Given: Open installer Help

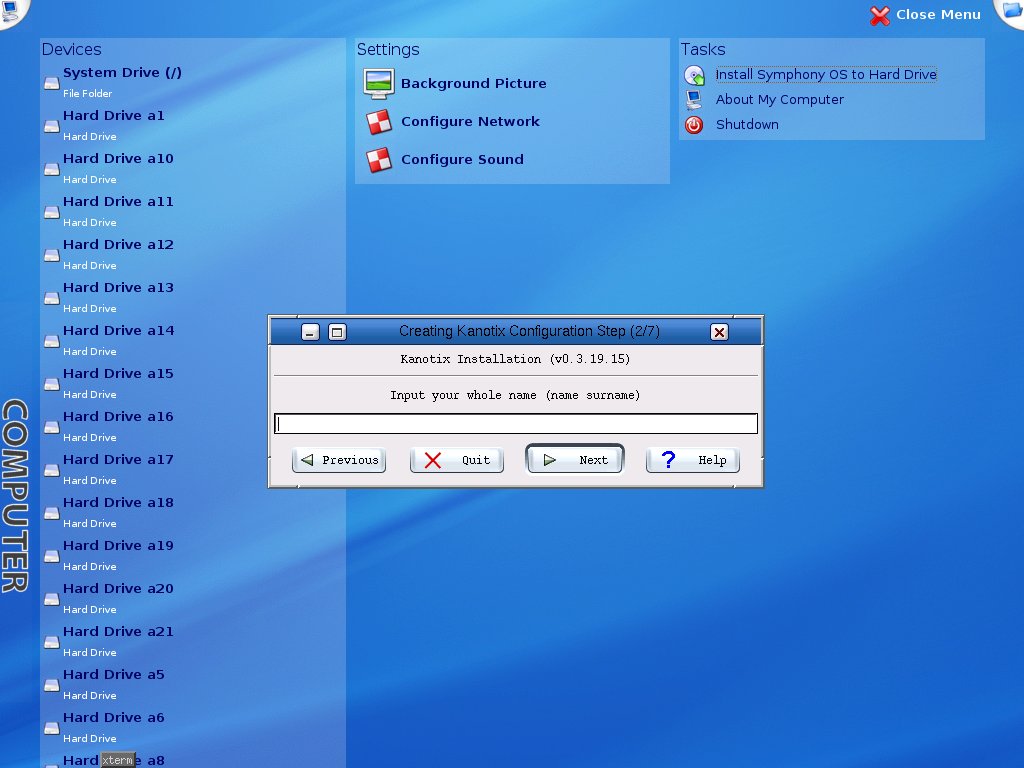Looking at the screenshot, I should (x=693, y=460).
